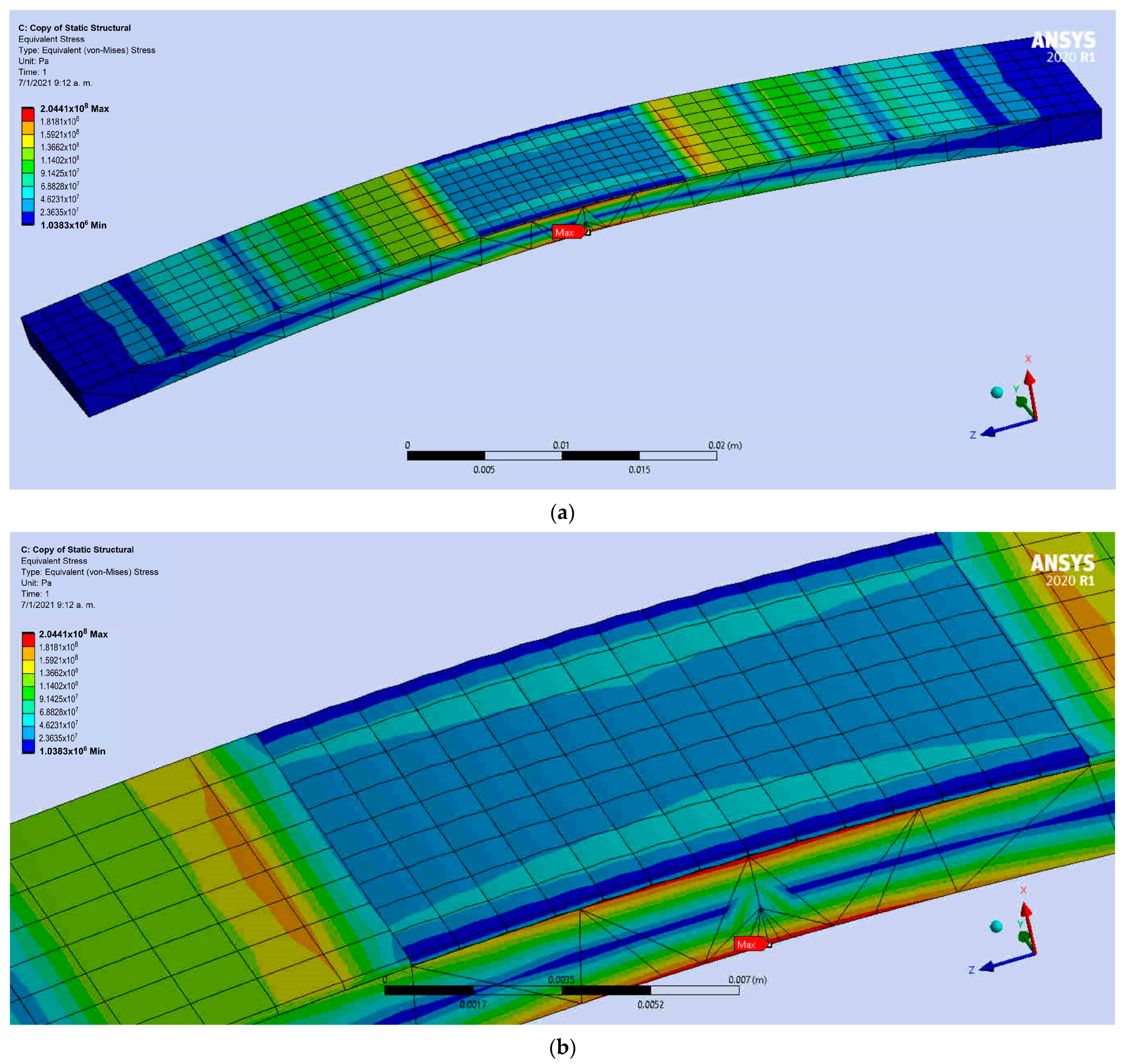Click the lower scale ruler showing 0.007 (m)
The width and height of the screenshot is (1126, 1064).
(561, 990)
